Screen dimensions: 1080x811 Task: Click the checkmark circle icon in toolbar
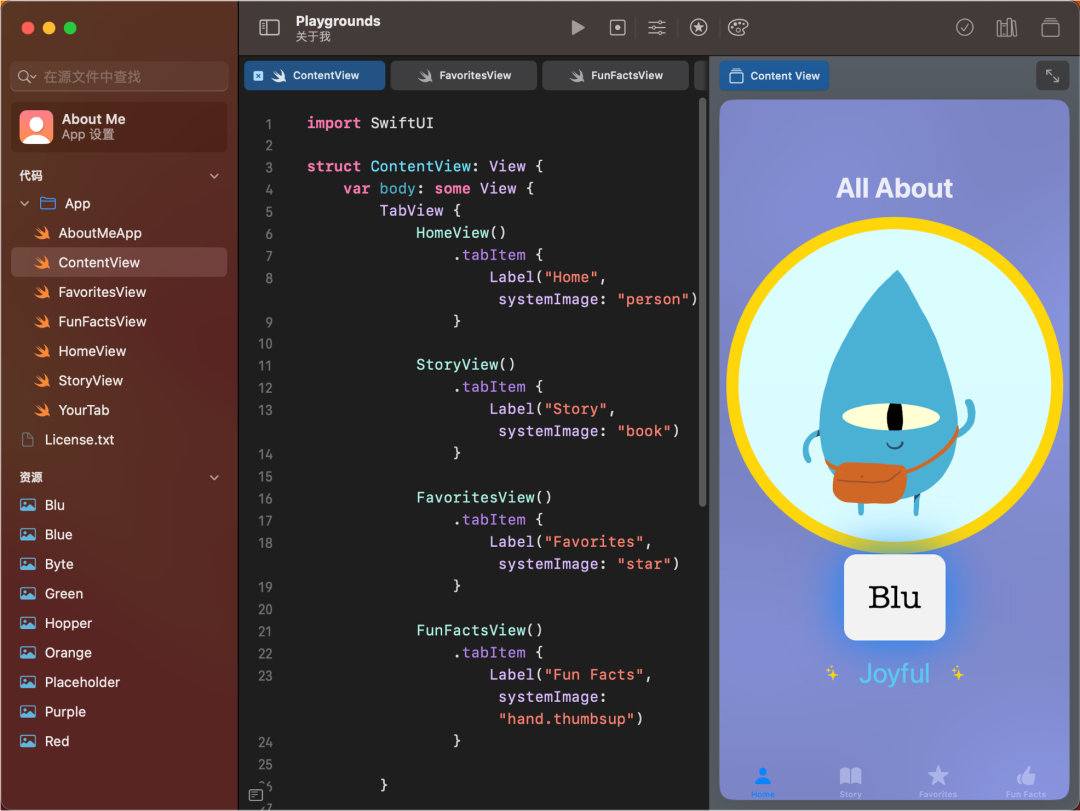pyautogui.click(x=964, y=28)
